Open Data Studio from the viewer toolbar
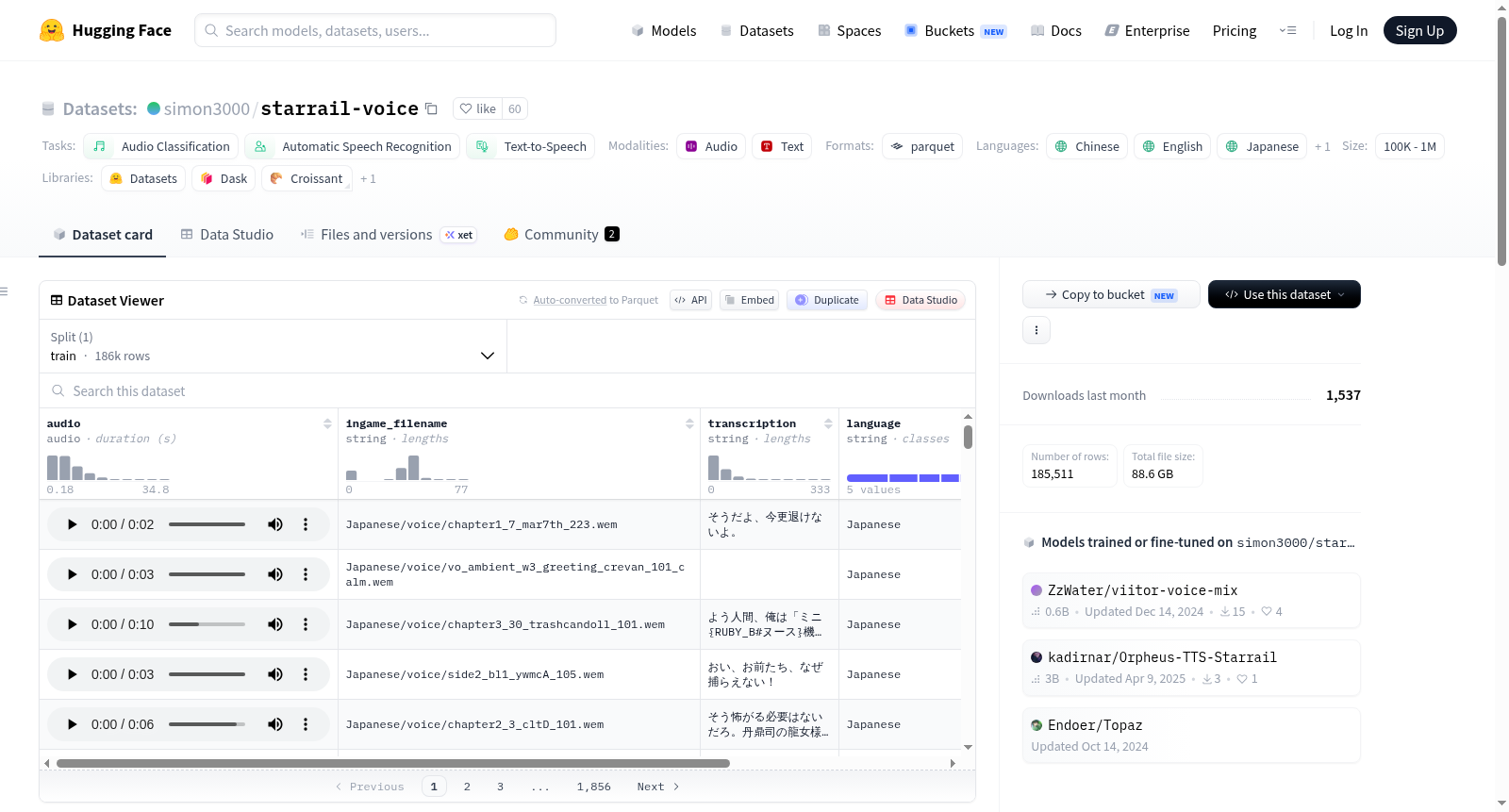Screen dimensions: 1509x812 point(920,300)
